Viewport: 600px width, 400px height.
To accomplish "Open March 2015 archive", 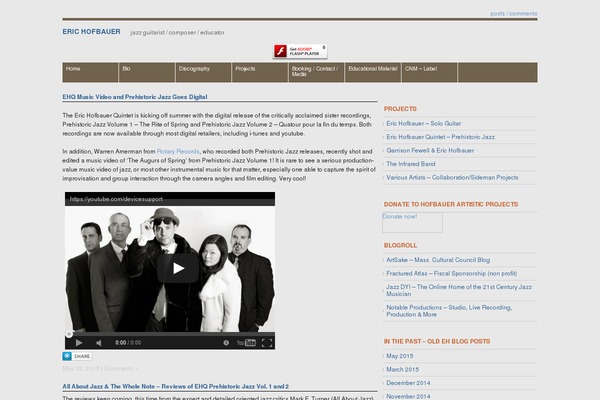I will coord(403,369).
